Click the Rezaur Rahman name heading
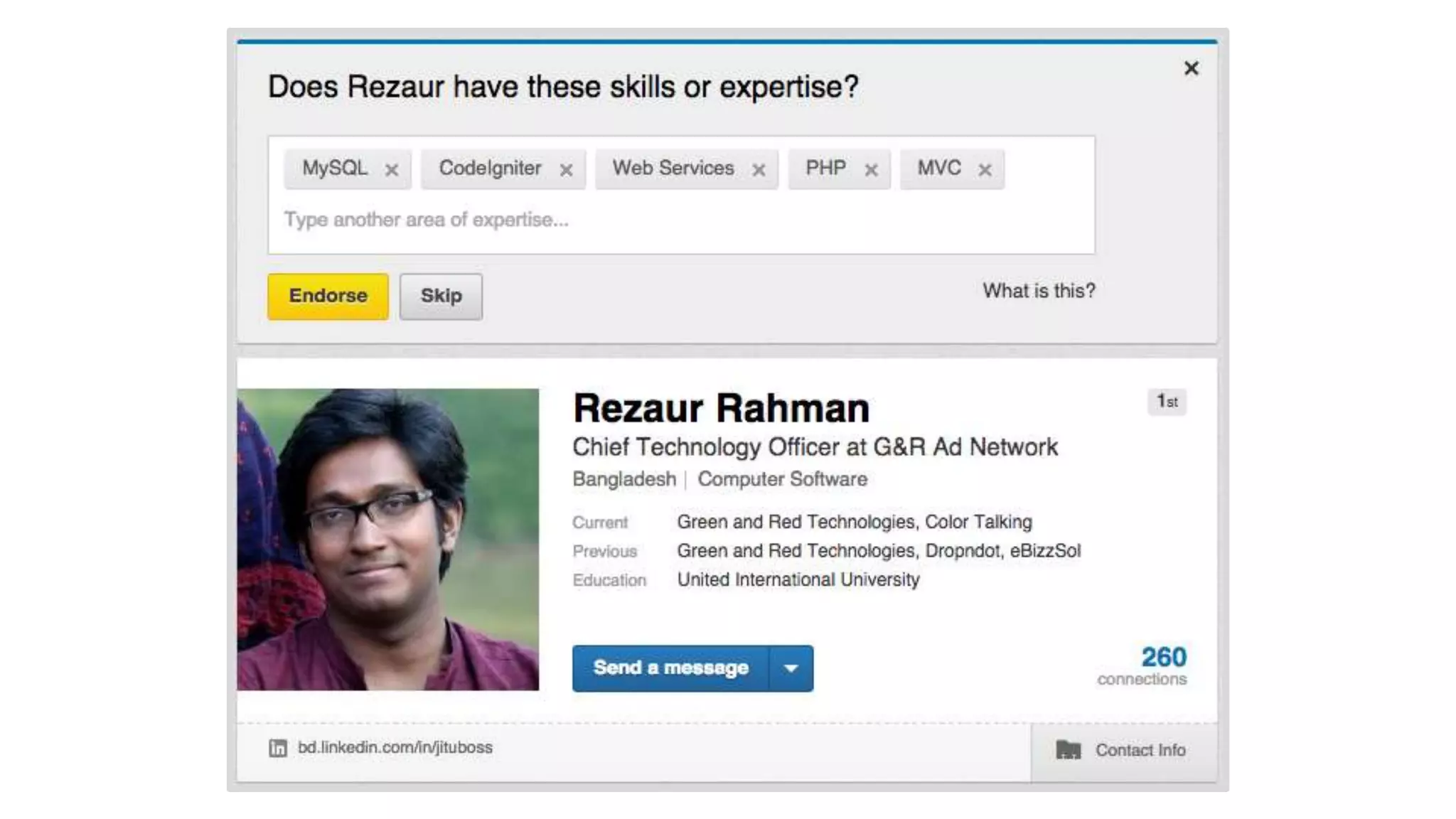Image resolution: width=1456 pixels, height=819 pixels. (x=721, y=409)
